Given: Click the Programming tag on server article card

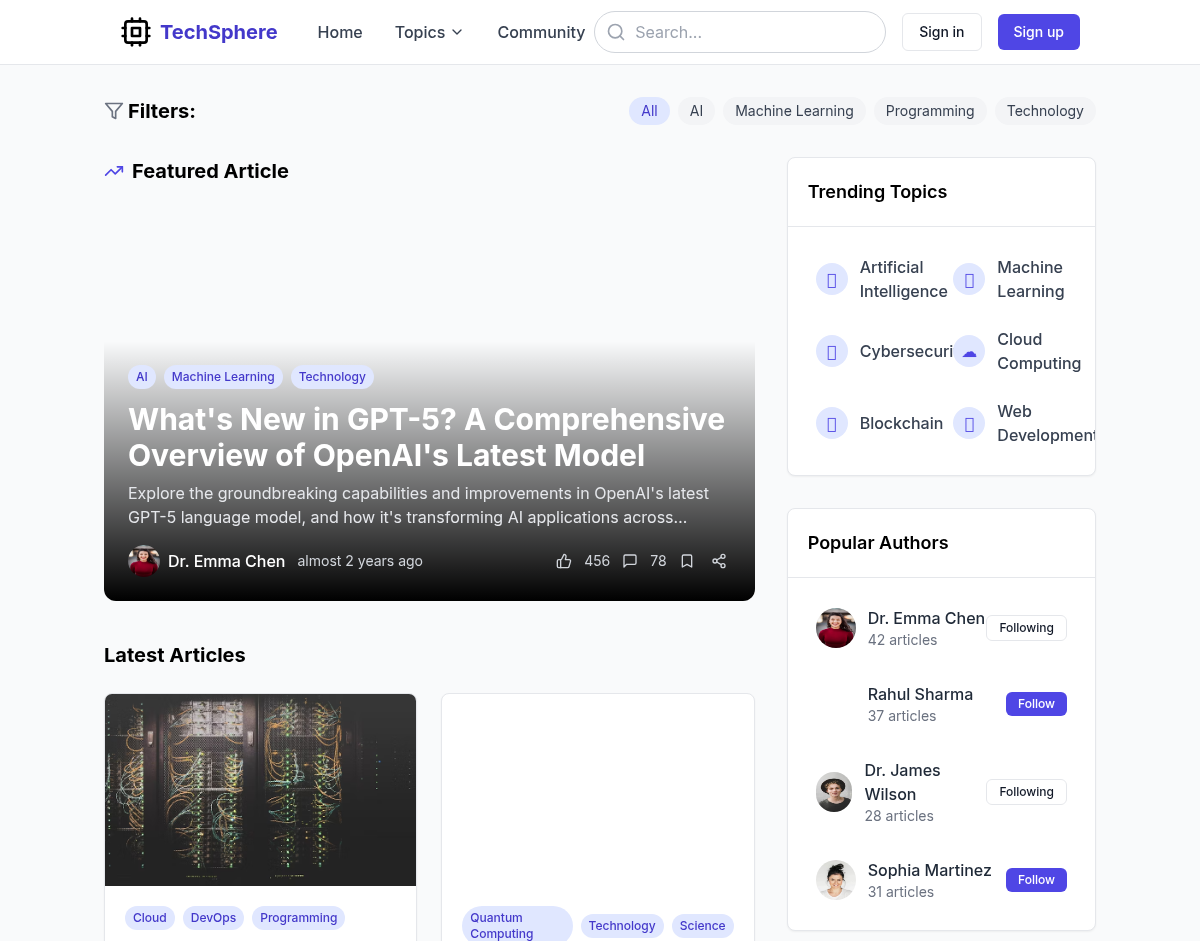Looking at the screenshot, I should [299, 918].
